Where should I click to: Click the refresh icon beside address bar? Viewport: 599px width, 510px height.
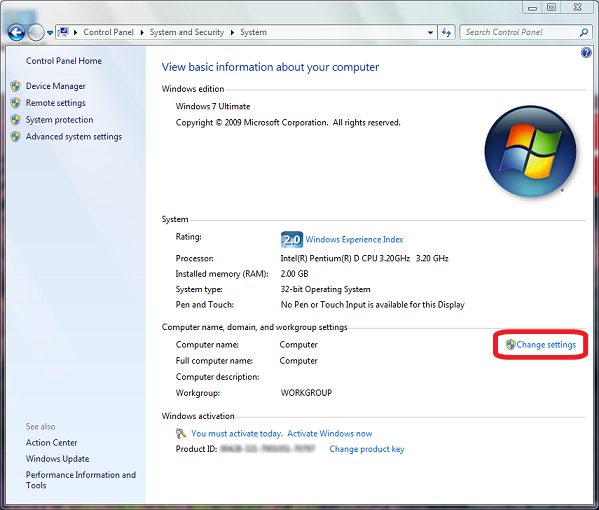(x=446, y=32)
